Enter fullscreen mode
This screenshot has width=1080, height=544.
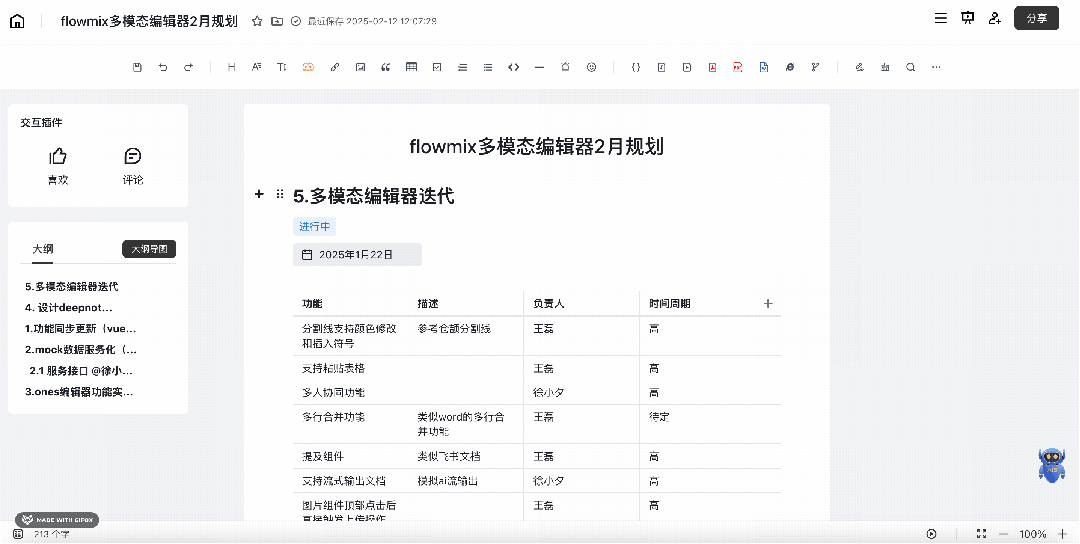click(x=982, y=534)
